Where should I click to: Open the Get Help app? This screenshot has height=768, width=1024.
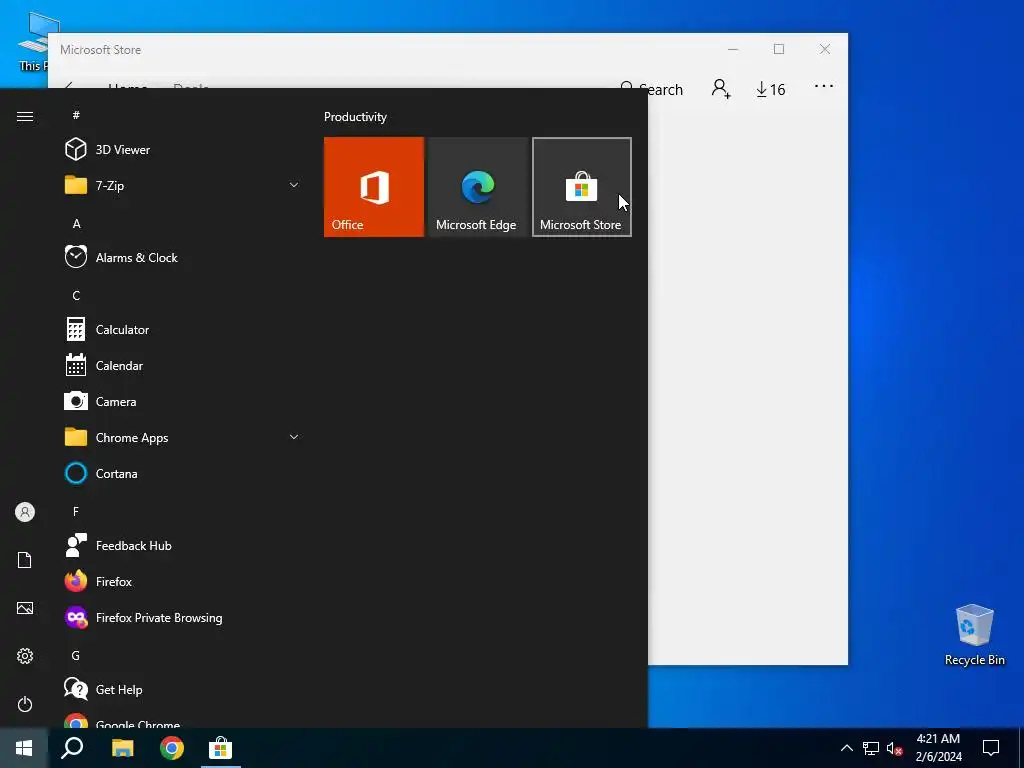coord(183,689)
